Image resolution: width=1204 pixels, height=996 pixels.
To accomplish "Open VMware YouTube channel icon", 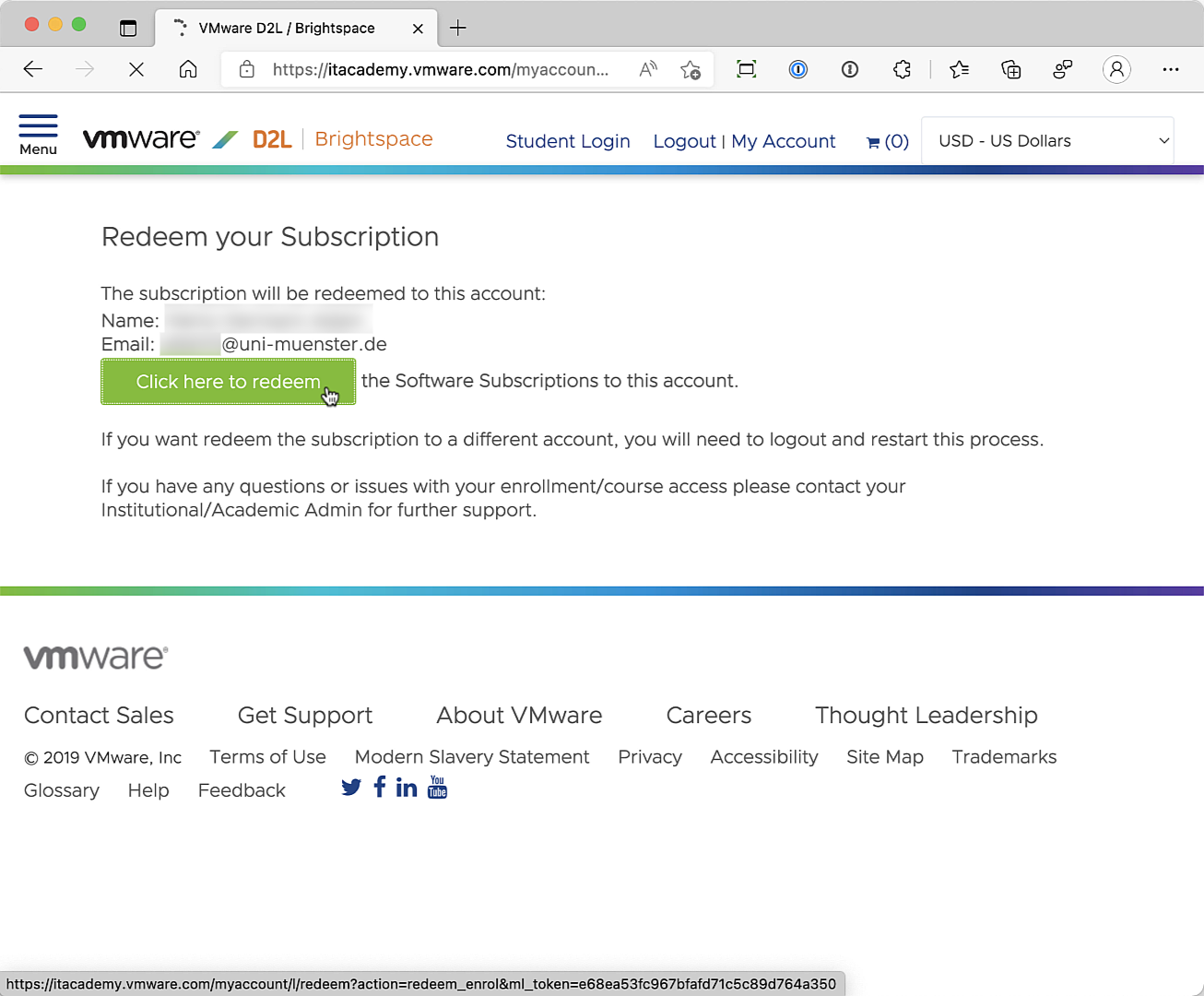I will [437, 787].
